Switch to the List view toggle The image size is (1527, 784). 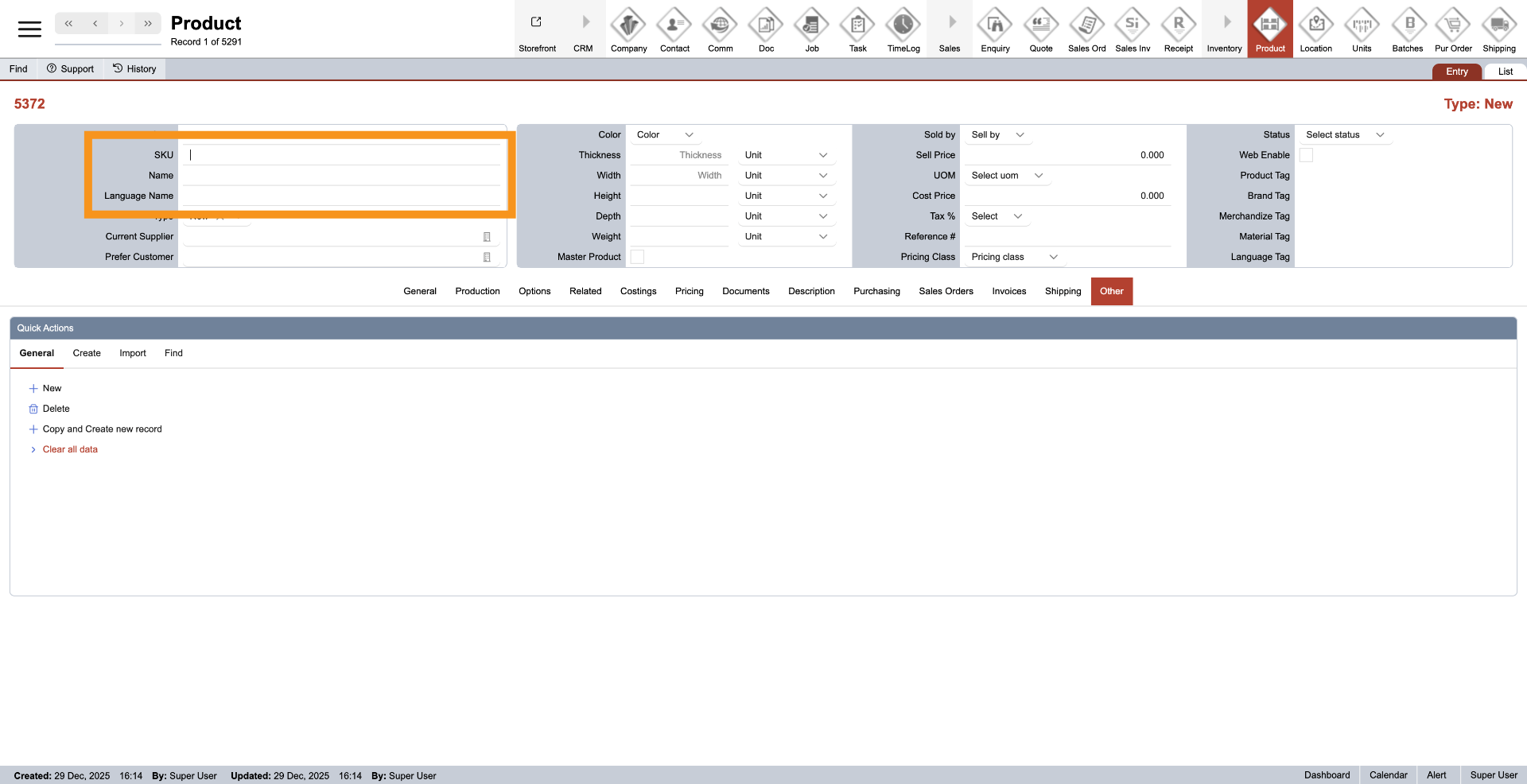(1505, 72)
